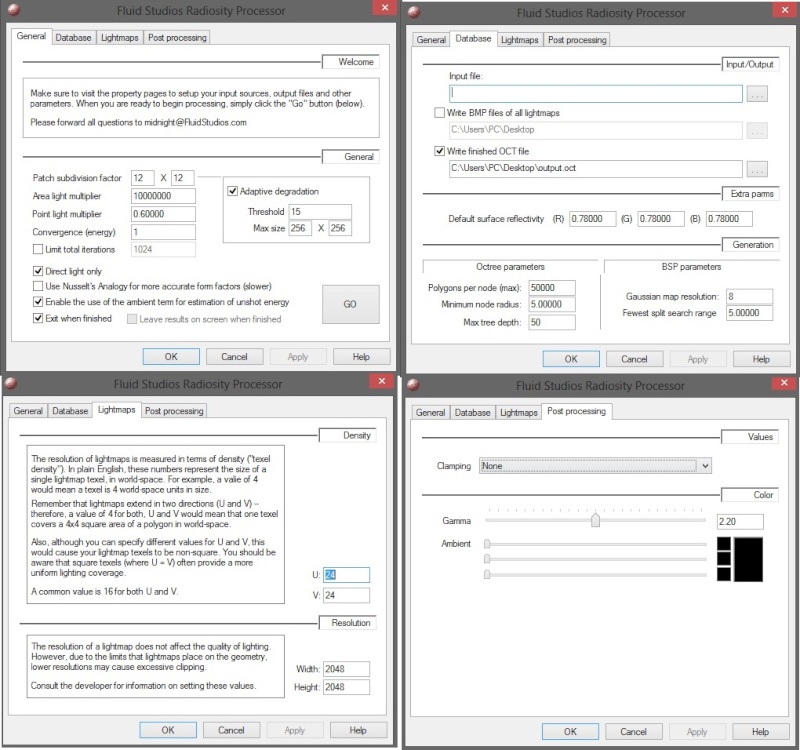Click Cancel in the General window

click(234, 357)
